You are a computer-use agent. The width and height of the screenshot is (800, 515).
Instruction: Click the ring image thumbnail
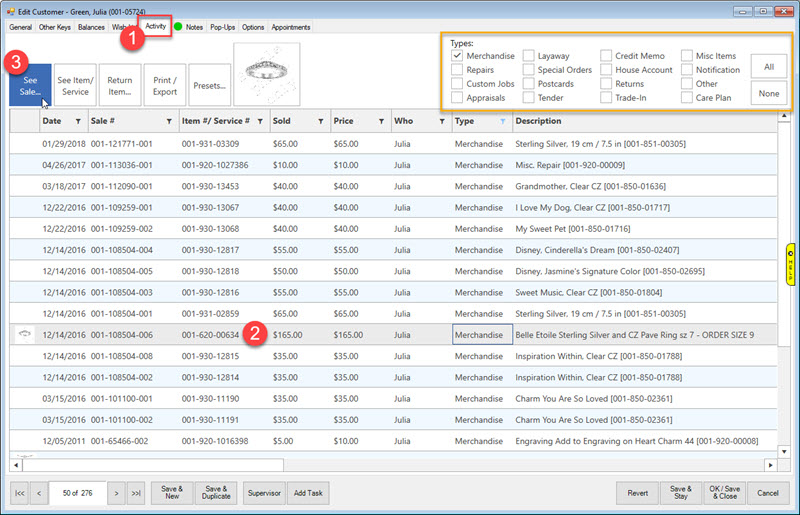pos(266,75)
